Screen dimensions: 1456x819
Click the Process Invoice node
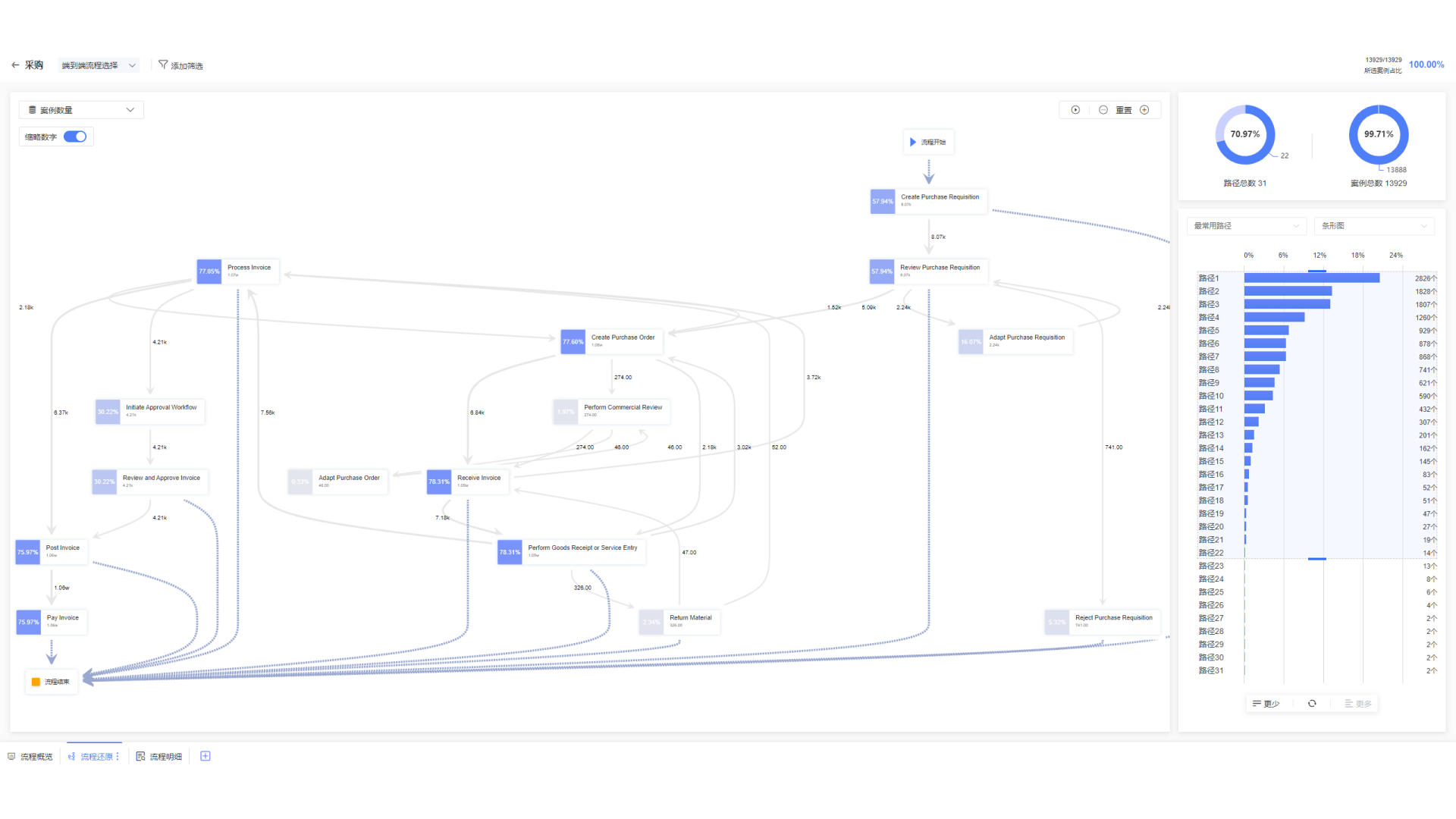coord(238,271)
